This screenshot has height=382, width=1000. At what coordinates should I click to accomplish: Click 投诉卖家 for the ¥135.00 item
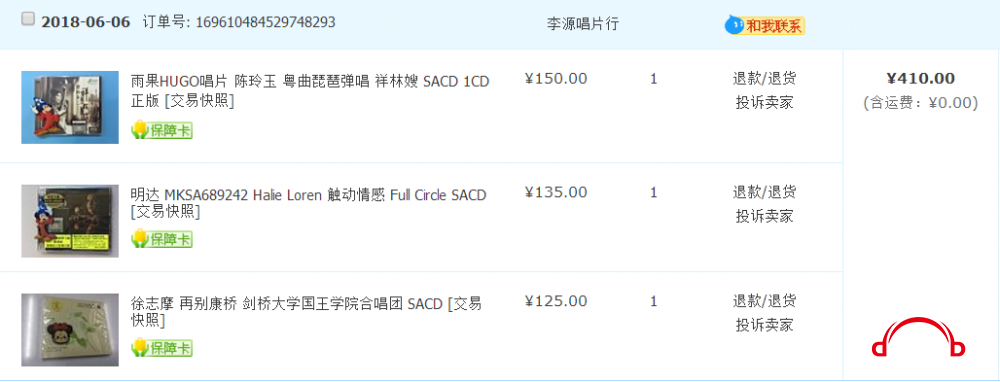(x=764, y=216)
